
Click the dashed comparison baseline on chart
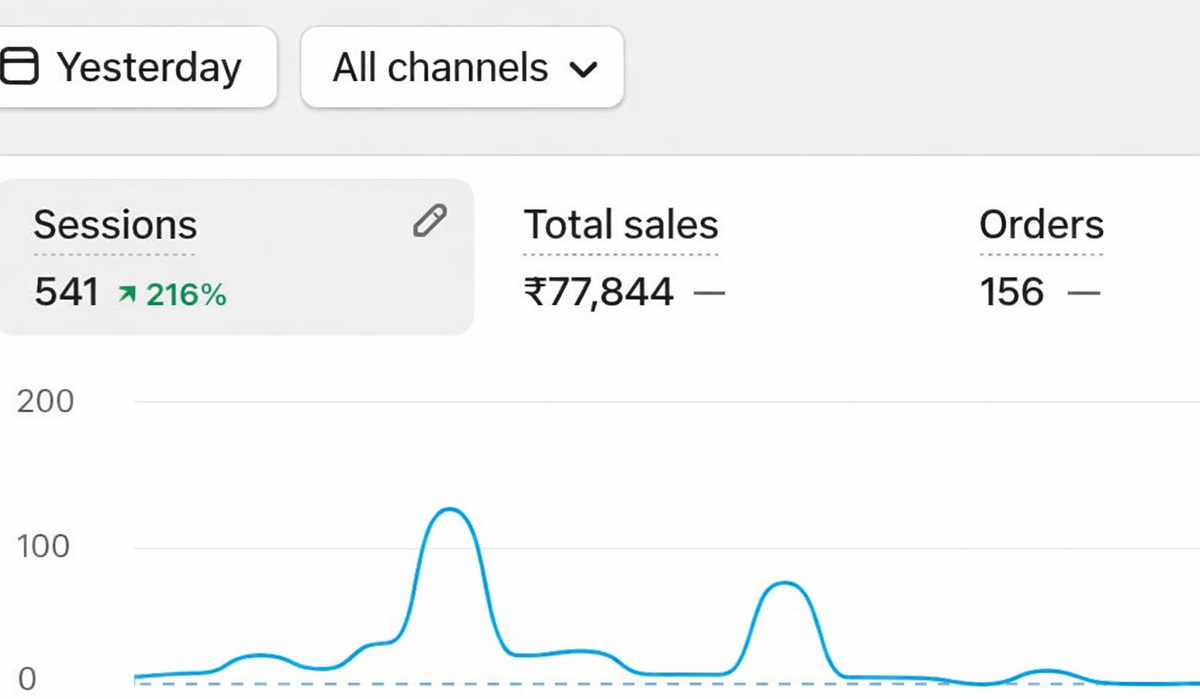click(600, 684)
